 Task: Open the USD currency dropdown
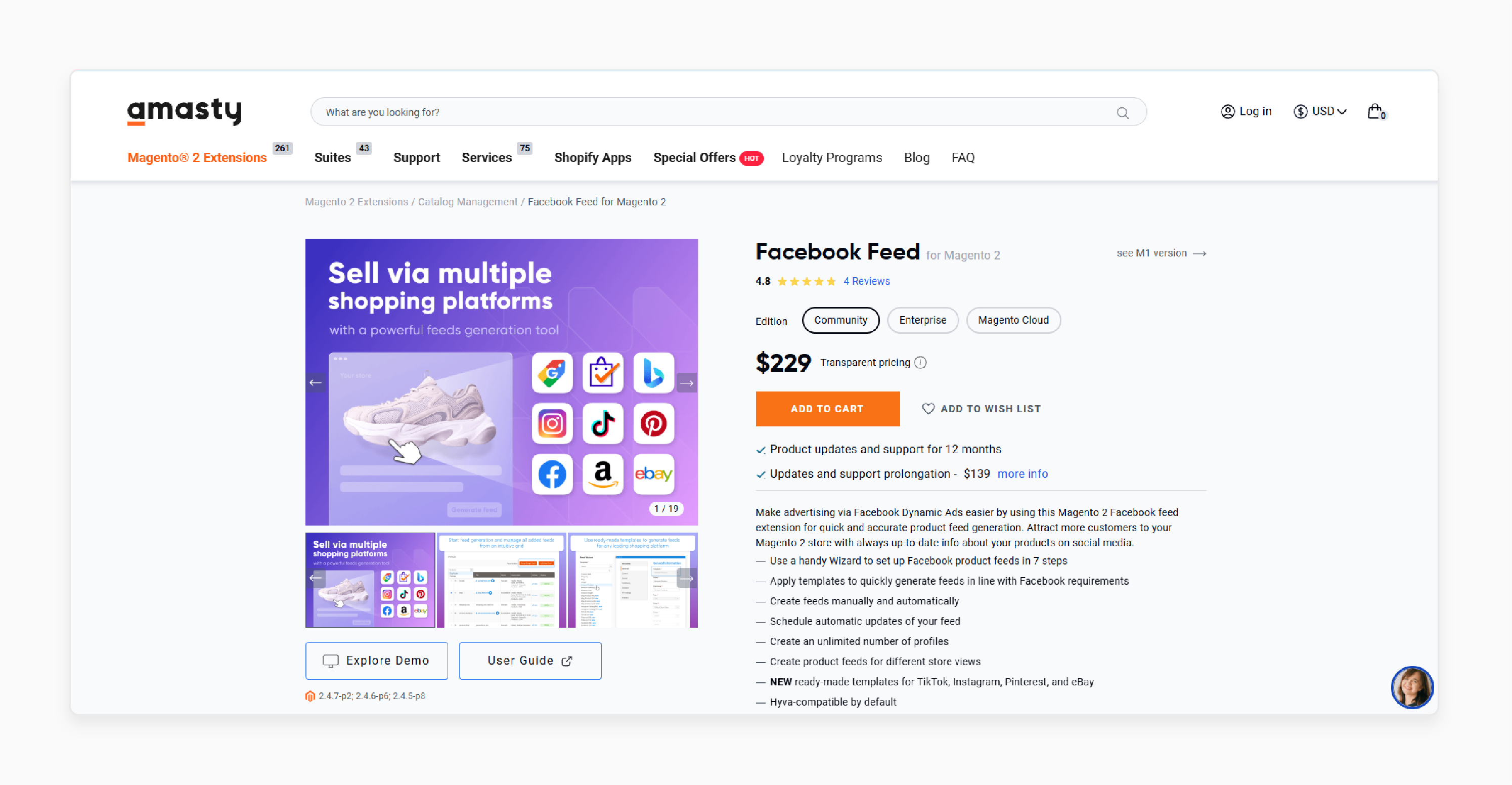[1321, 111]
